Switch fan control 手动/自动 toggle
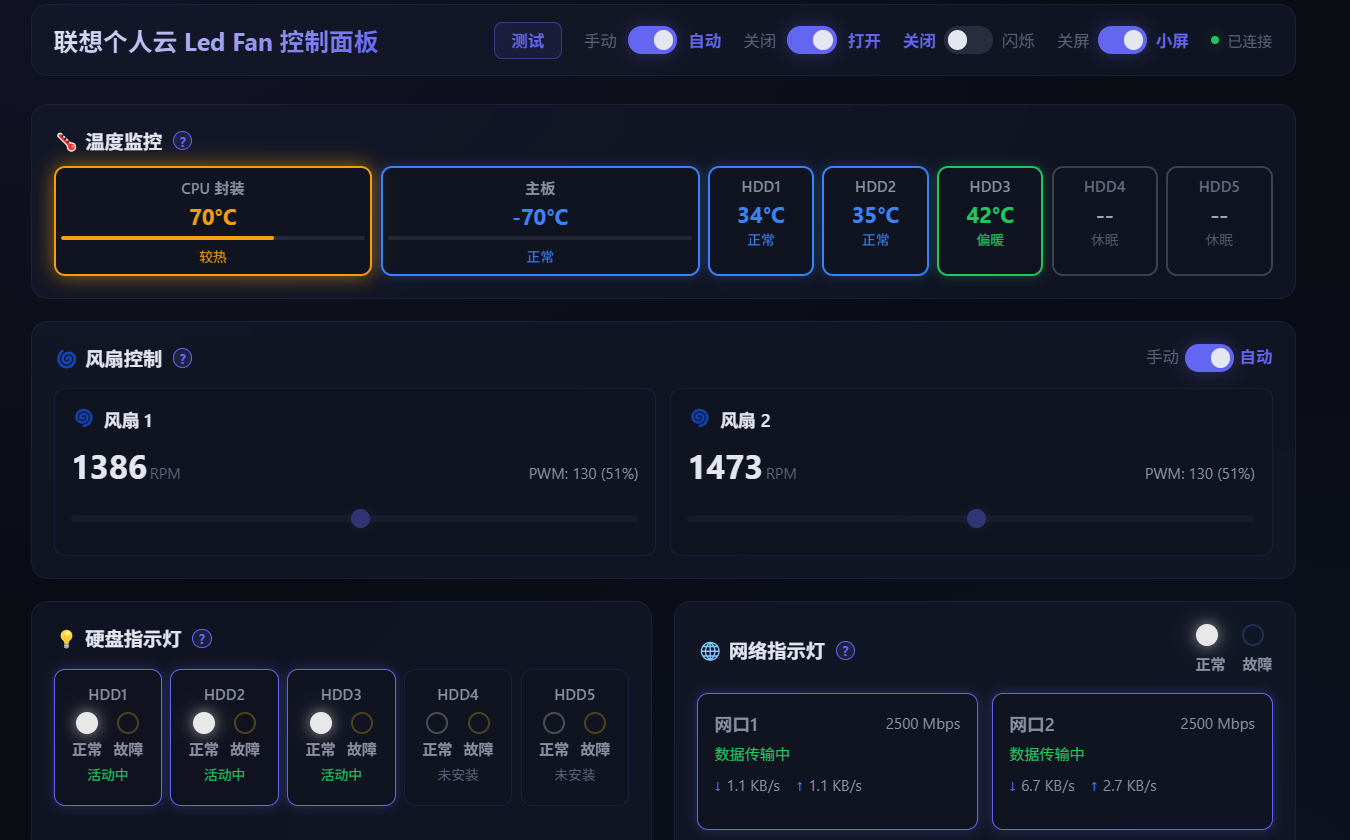The image size is (1350, 840). tap(1209, 357)
